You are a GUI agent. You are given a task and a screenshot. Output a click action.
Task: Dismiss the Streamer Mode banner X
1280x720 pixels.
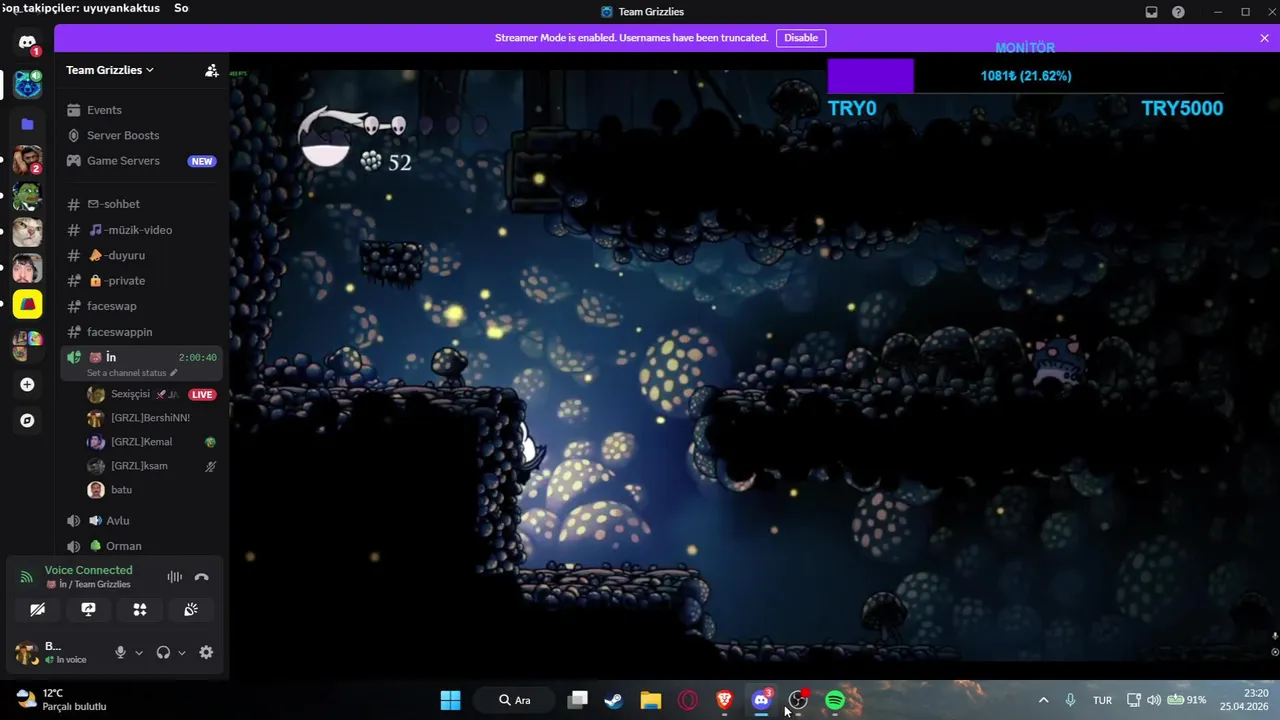pyautogui.click(x=1264, y=38)
